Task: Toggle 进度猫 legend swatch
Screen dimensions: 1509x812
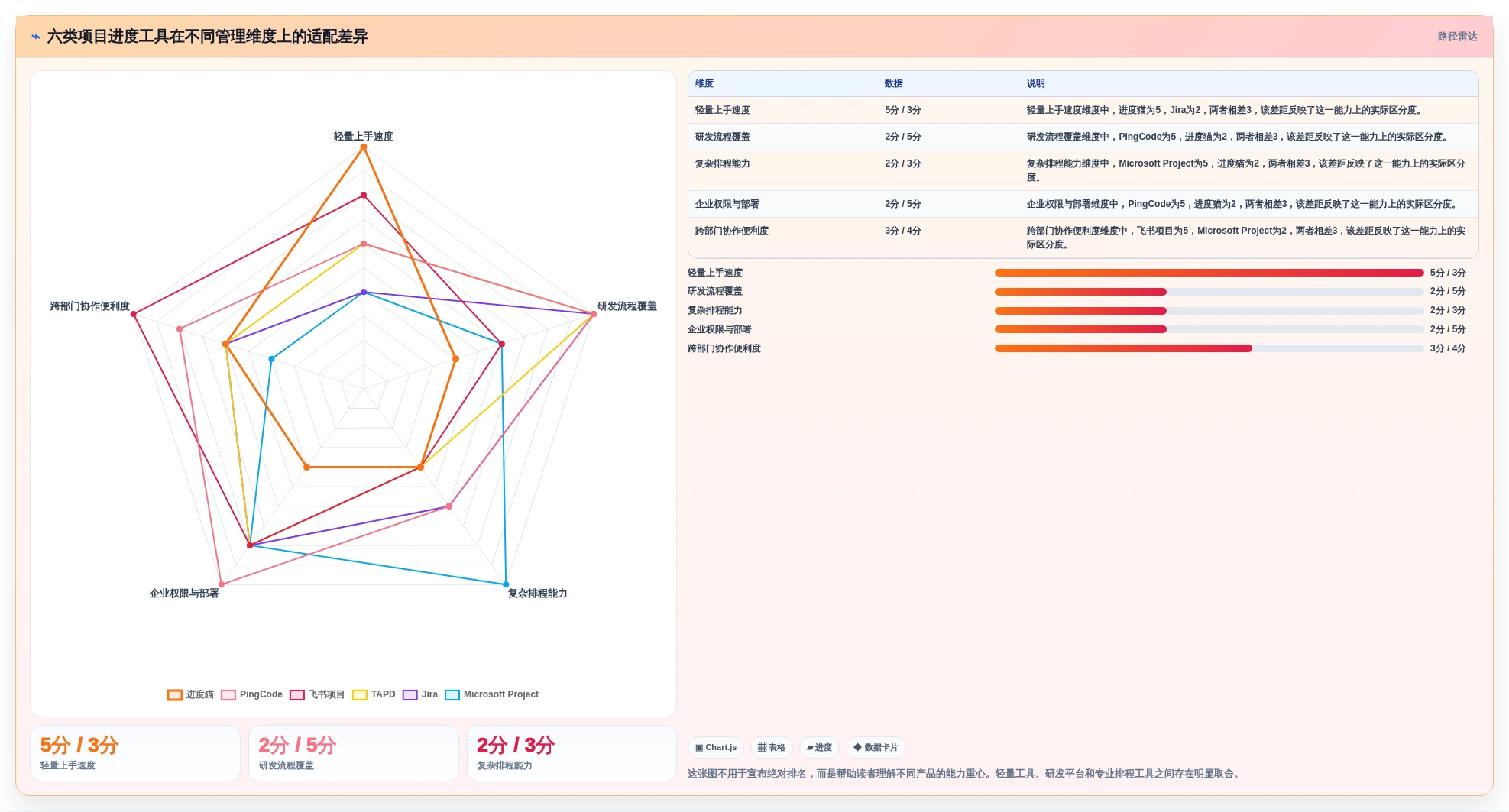Action: 175,694
